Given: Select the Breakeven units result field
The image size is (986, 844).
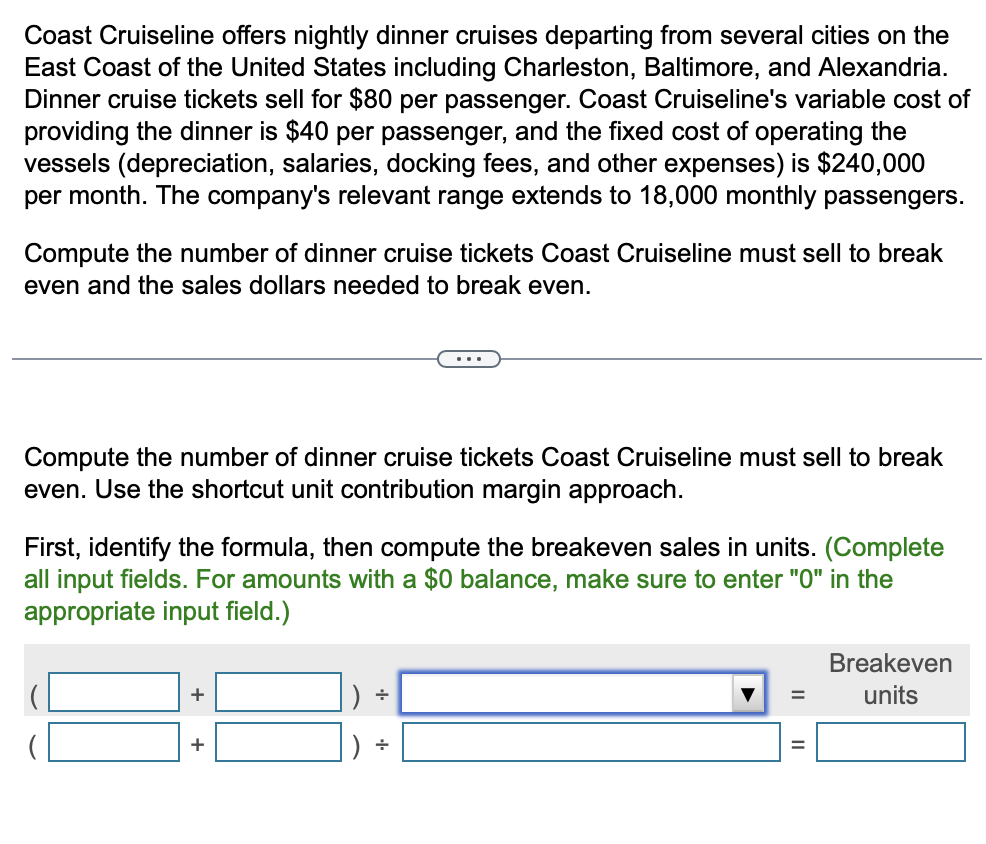Looking at the screenshot, I should point(890,742).
